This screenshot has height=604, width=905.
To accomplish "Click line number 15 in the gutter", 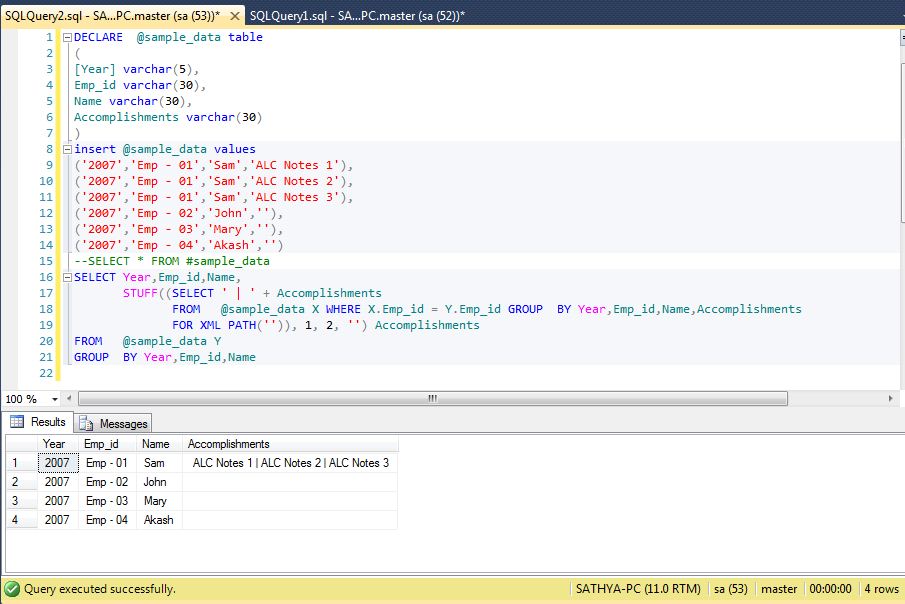I will click(x=46, y=261).
